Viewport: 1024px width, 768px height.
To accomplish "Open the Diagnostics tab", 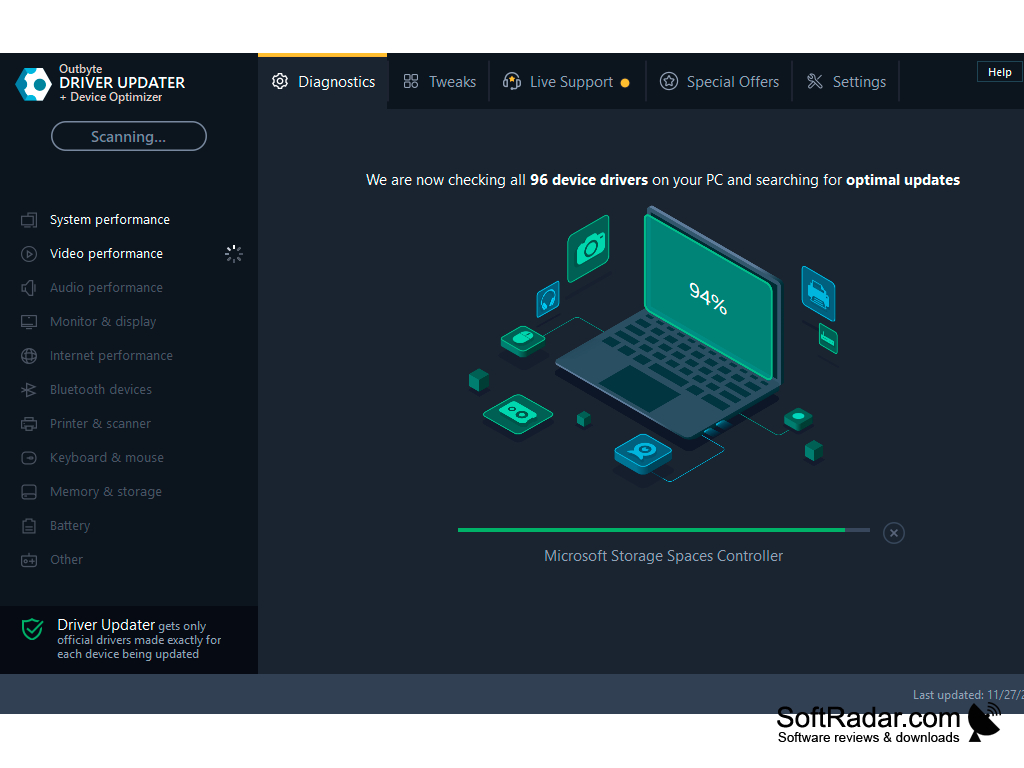I will pos(323,82).
